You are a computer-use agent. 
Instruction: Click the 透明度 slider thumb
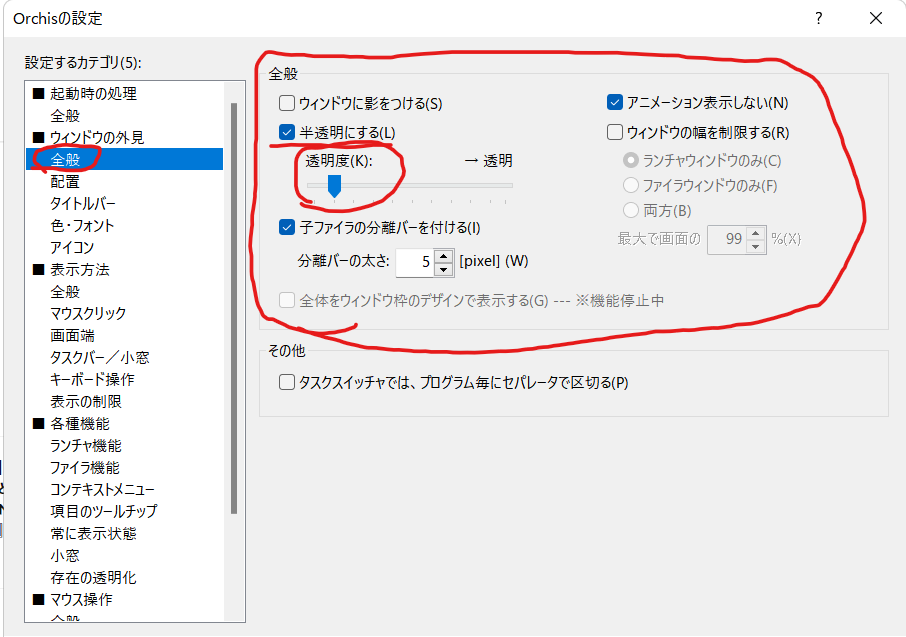[335, 186]
